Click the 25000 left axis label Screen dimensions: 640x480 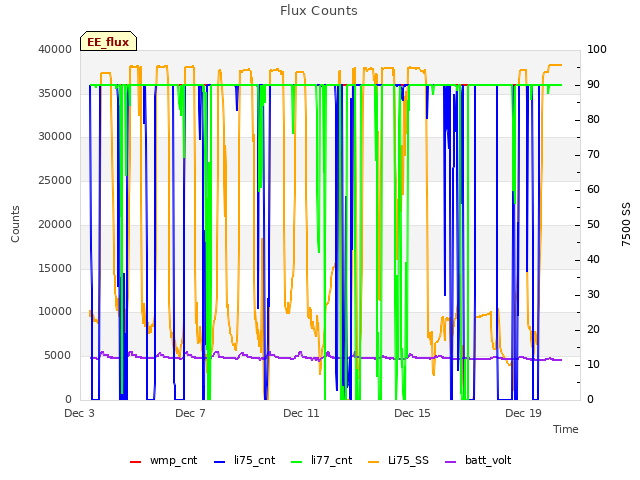pyautogui.click(x=55, y=180)
